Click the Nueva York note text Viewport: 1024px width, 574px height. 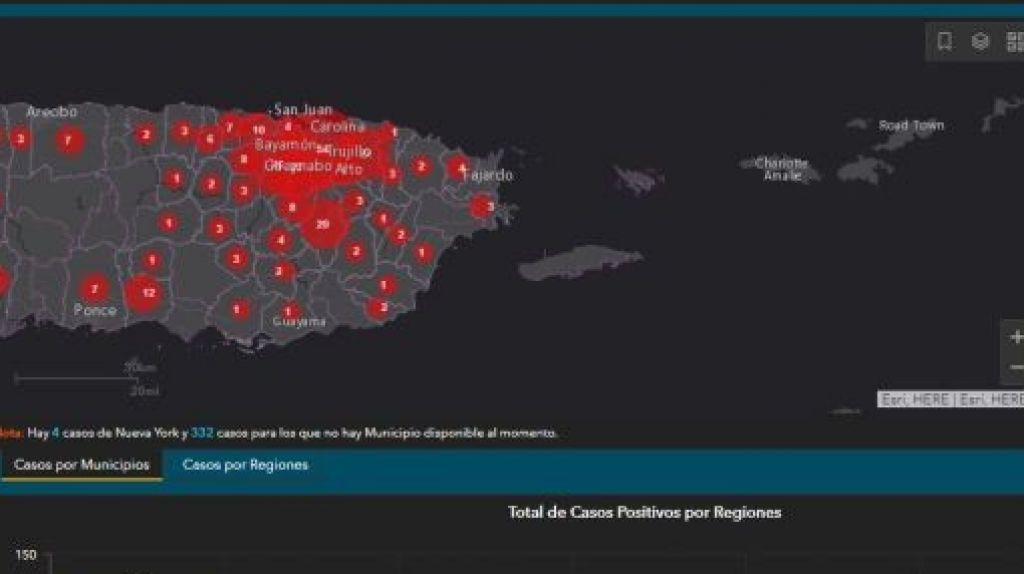[x=147, y=433]
